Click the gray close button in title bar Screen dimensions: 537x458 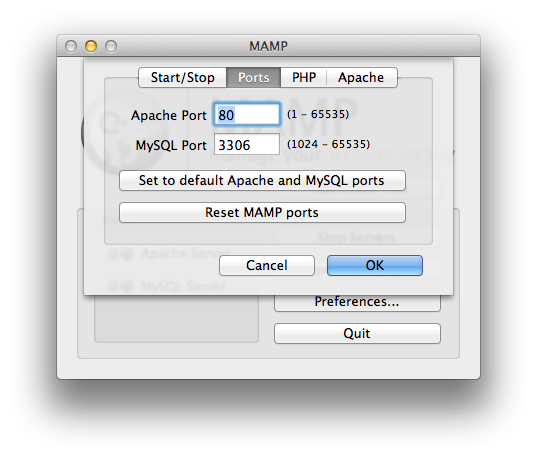[x=71, y=46]
